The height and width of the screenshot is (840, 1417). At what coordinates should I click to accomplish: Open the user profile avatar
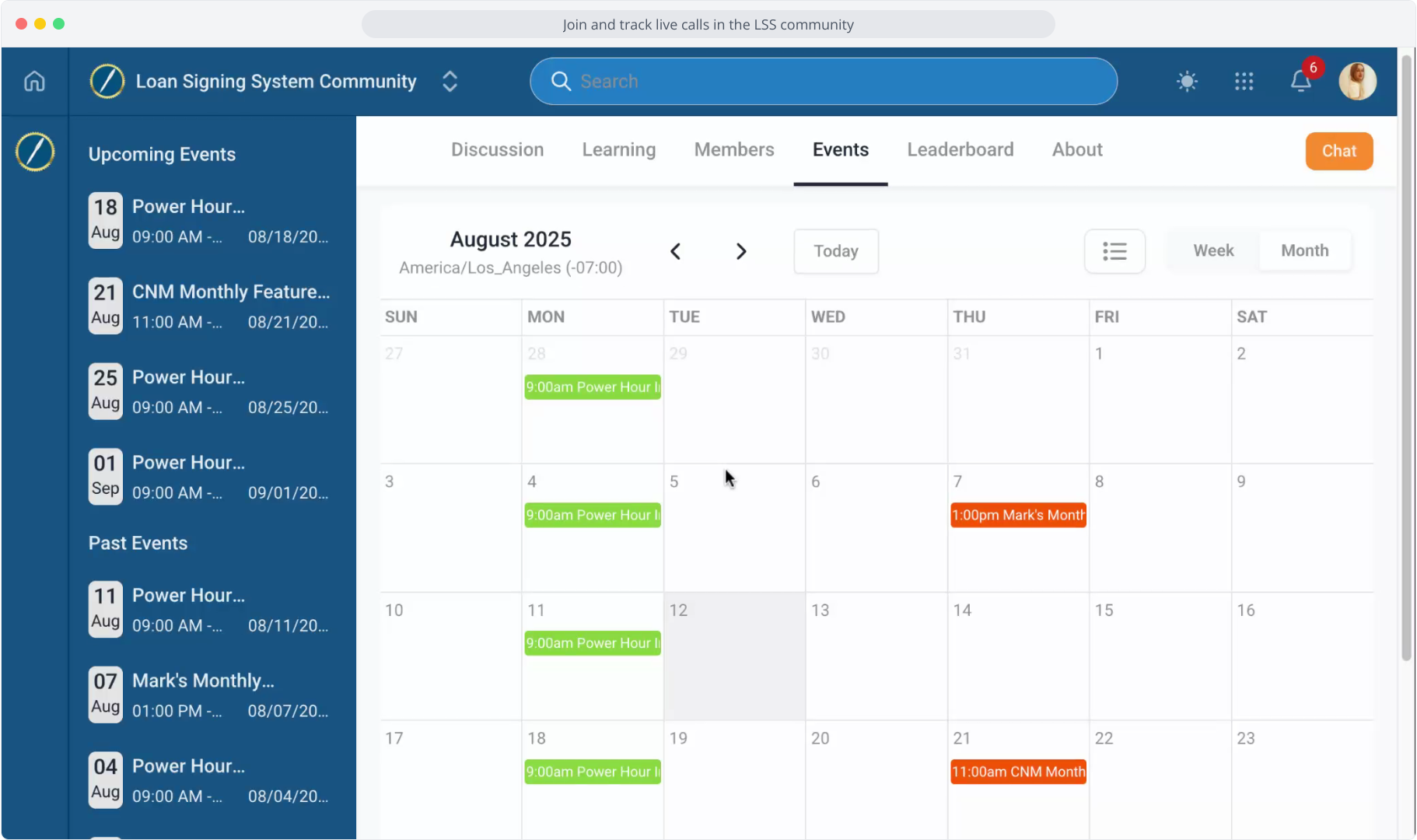pyautogui.click(x=1357, y=81)
